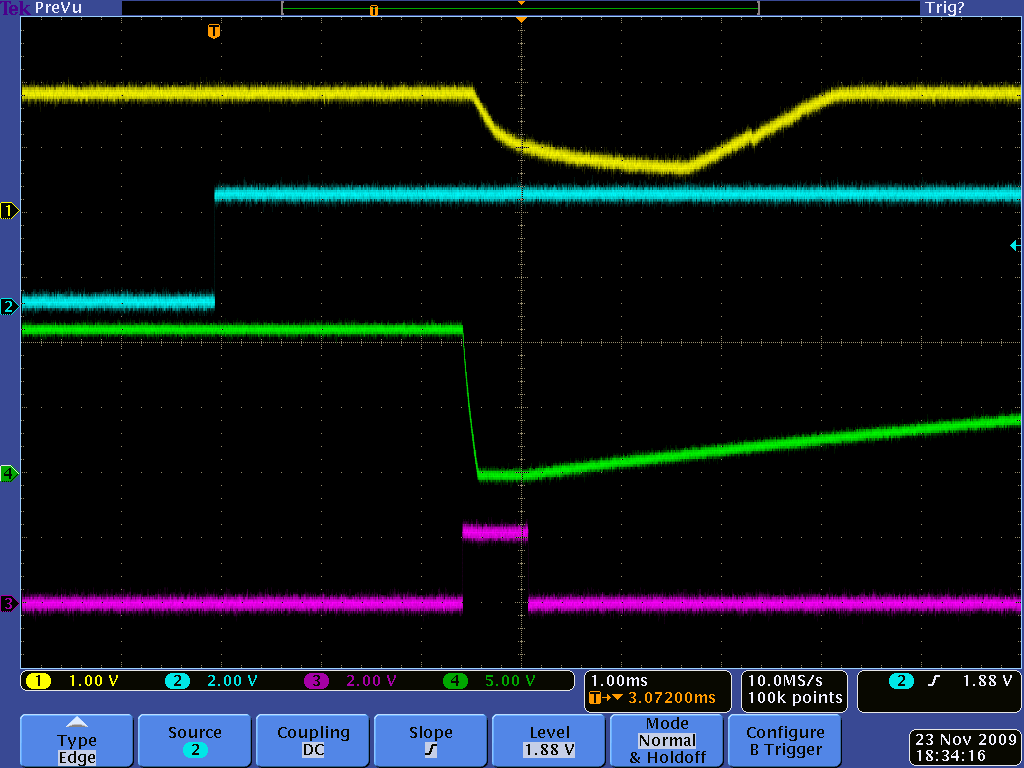Click the channel 4 green ground marker

click(x=9, y=474)
